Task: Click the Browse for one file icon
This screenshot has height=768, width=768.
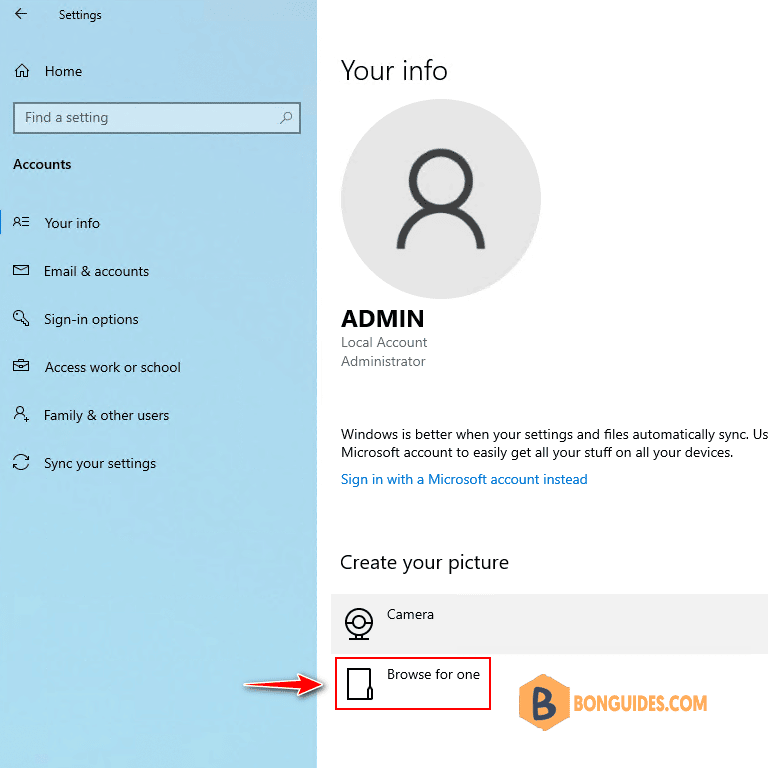Action: [x=360, y=684]
